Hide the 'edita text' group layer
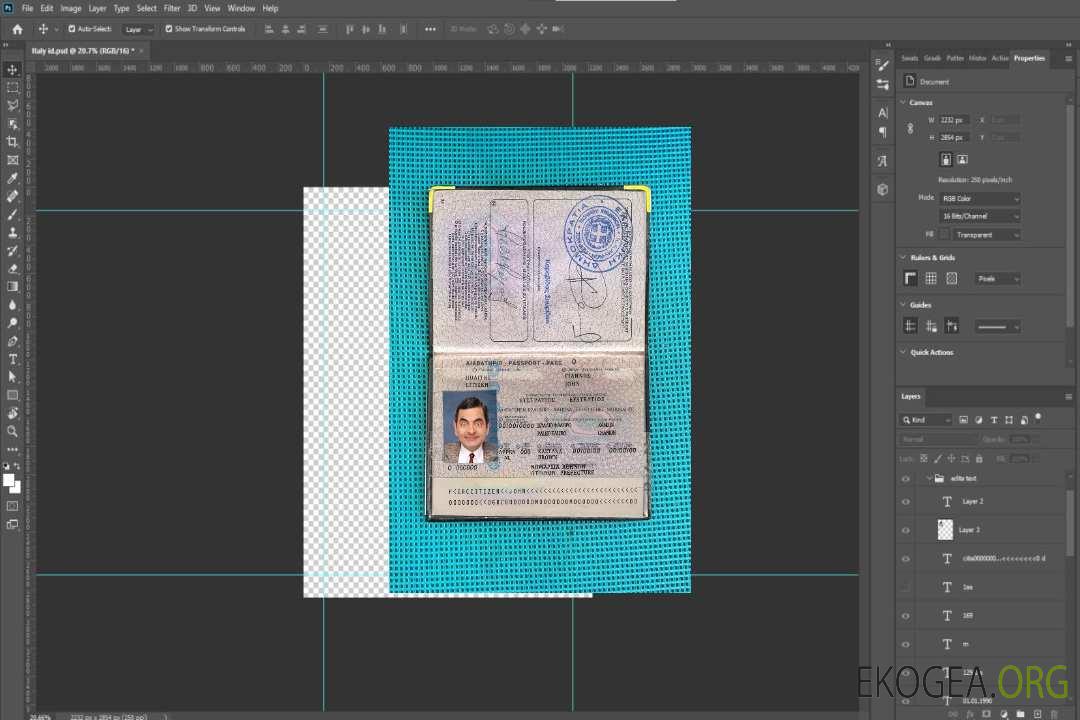 tap(906, 479)
